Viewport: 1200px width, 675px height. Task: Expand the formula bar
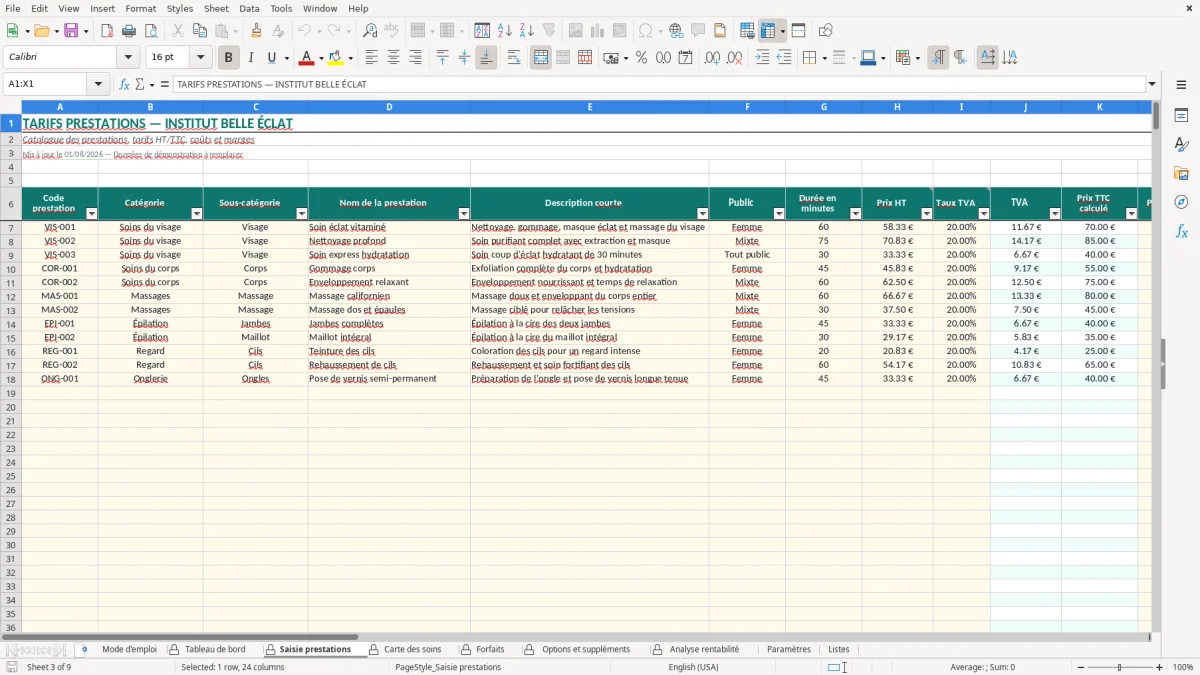pos(1152,84)
